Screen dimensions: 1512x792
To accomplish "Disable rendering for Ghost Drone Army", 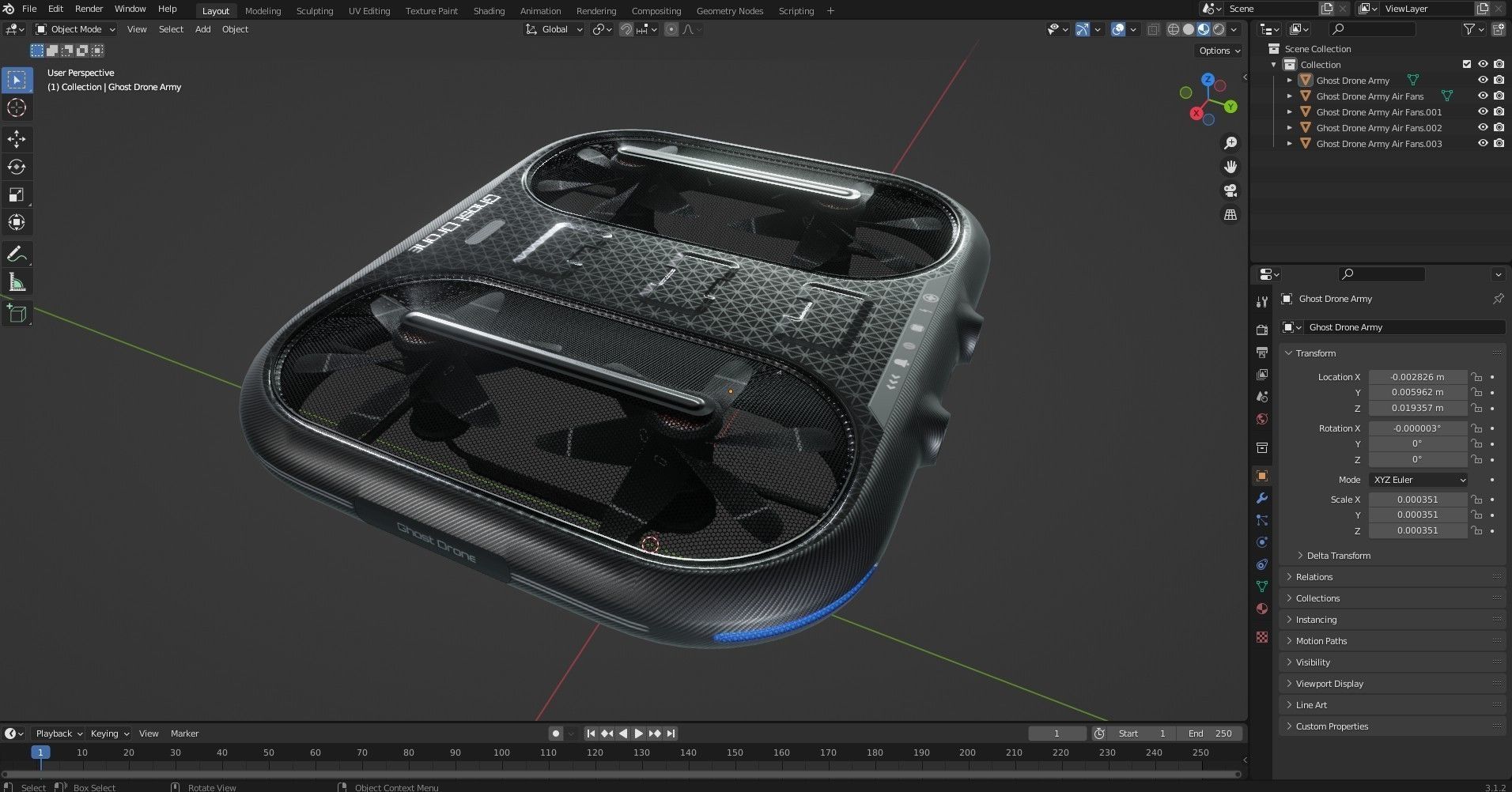I will (1499, 80).
